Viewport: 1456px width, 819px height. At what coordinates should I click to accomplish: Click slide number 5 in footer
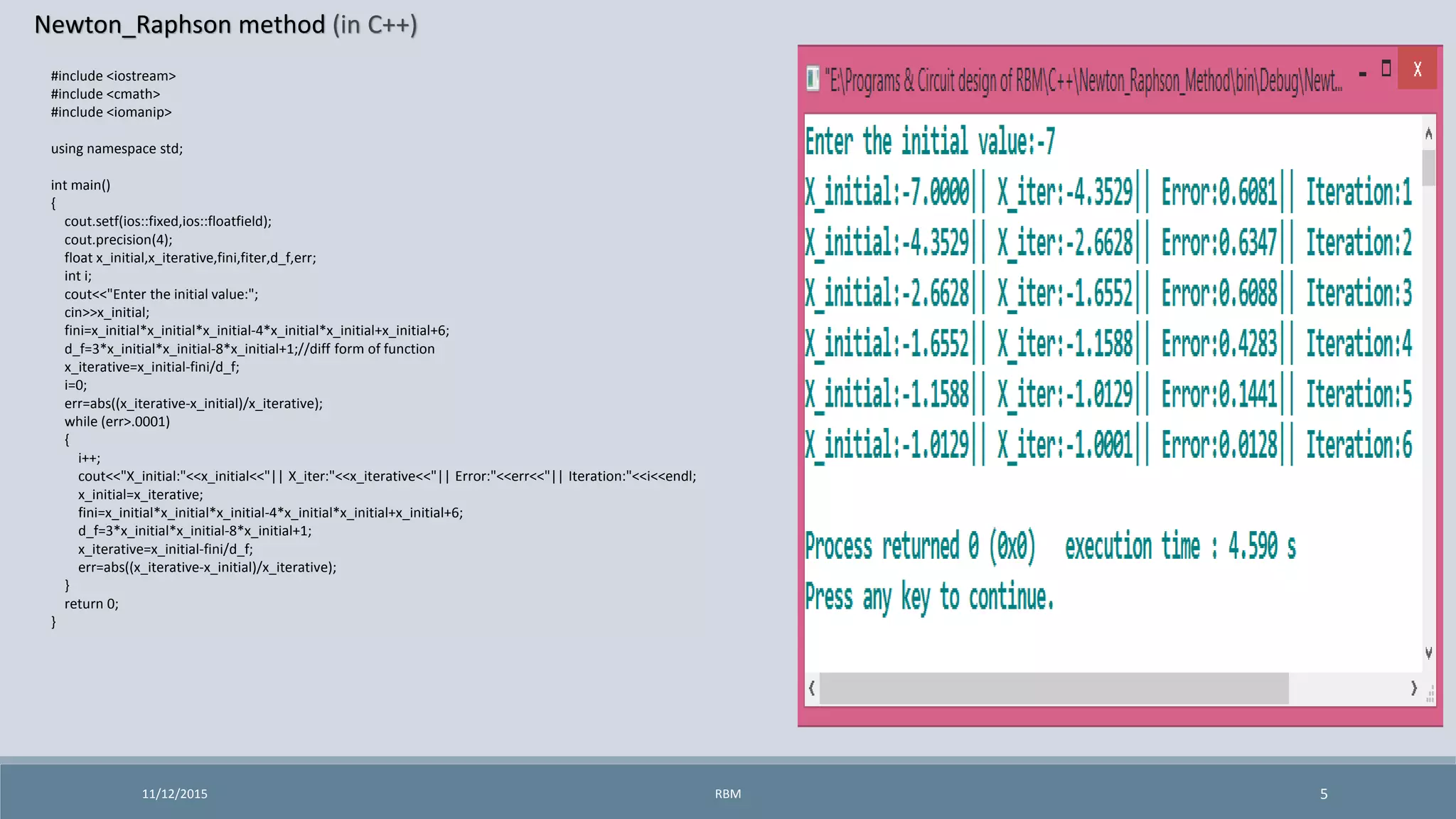pyautogui.click(x=1323, y=794)
